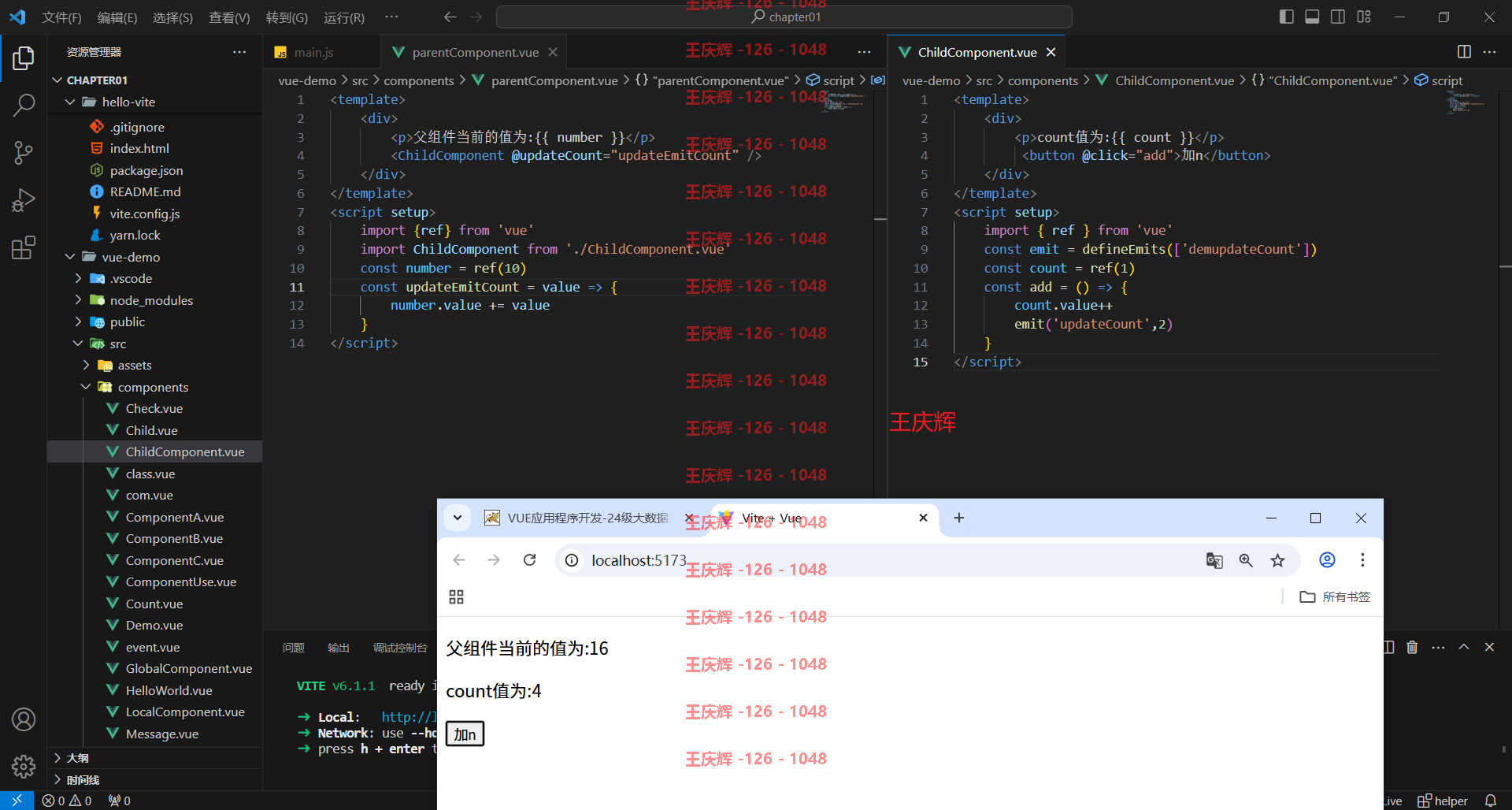Open the overflow menu after 运行
Screen dimensions: 1512x810
391,17
